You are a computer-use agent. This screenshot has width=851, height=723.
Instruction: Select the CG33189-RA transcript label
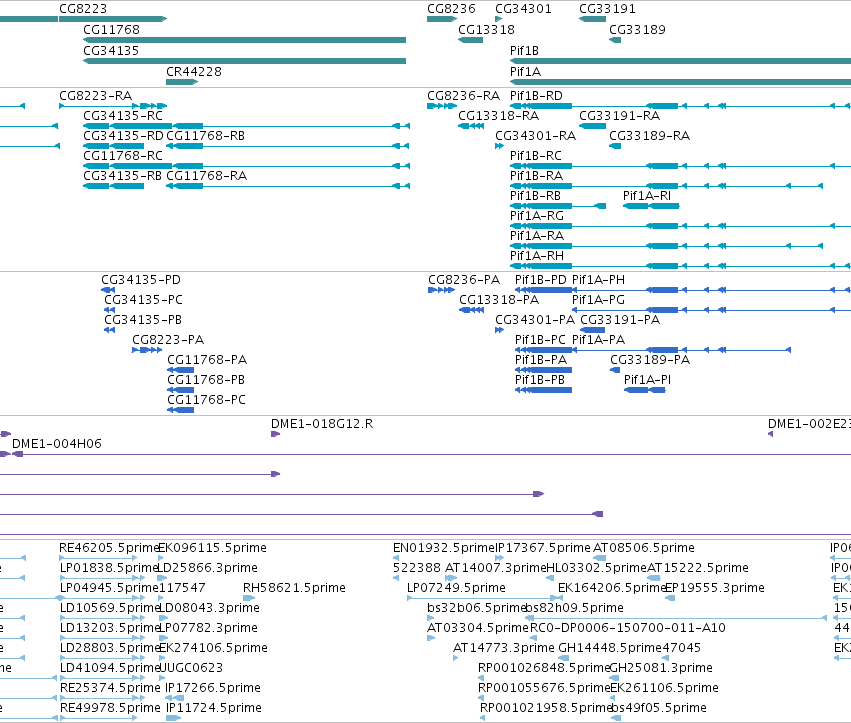click(649, 136)
